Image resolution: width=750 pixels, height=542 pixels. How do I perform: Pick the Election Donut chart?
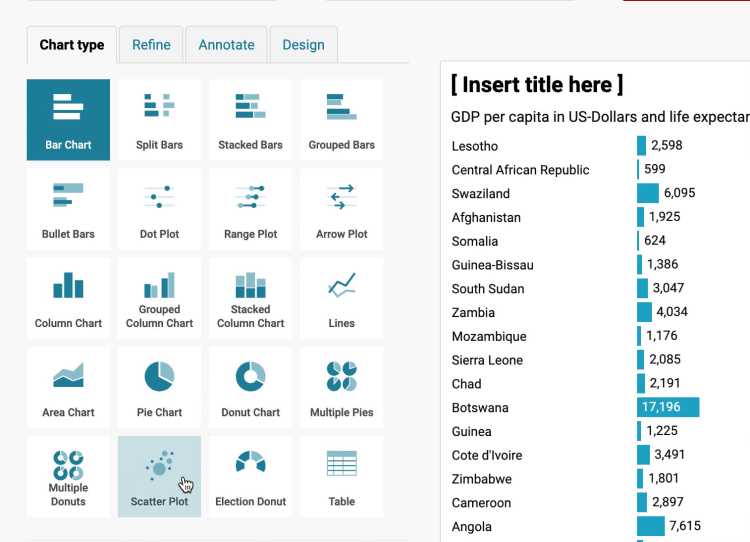click(251, 476)
